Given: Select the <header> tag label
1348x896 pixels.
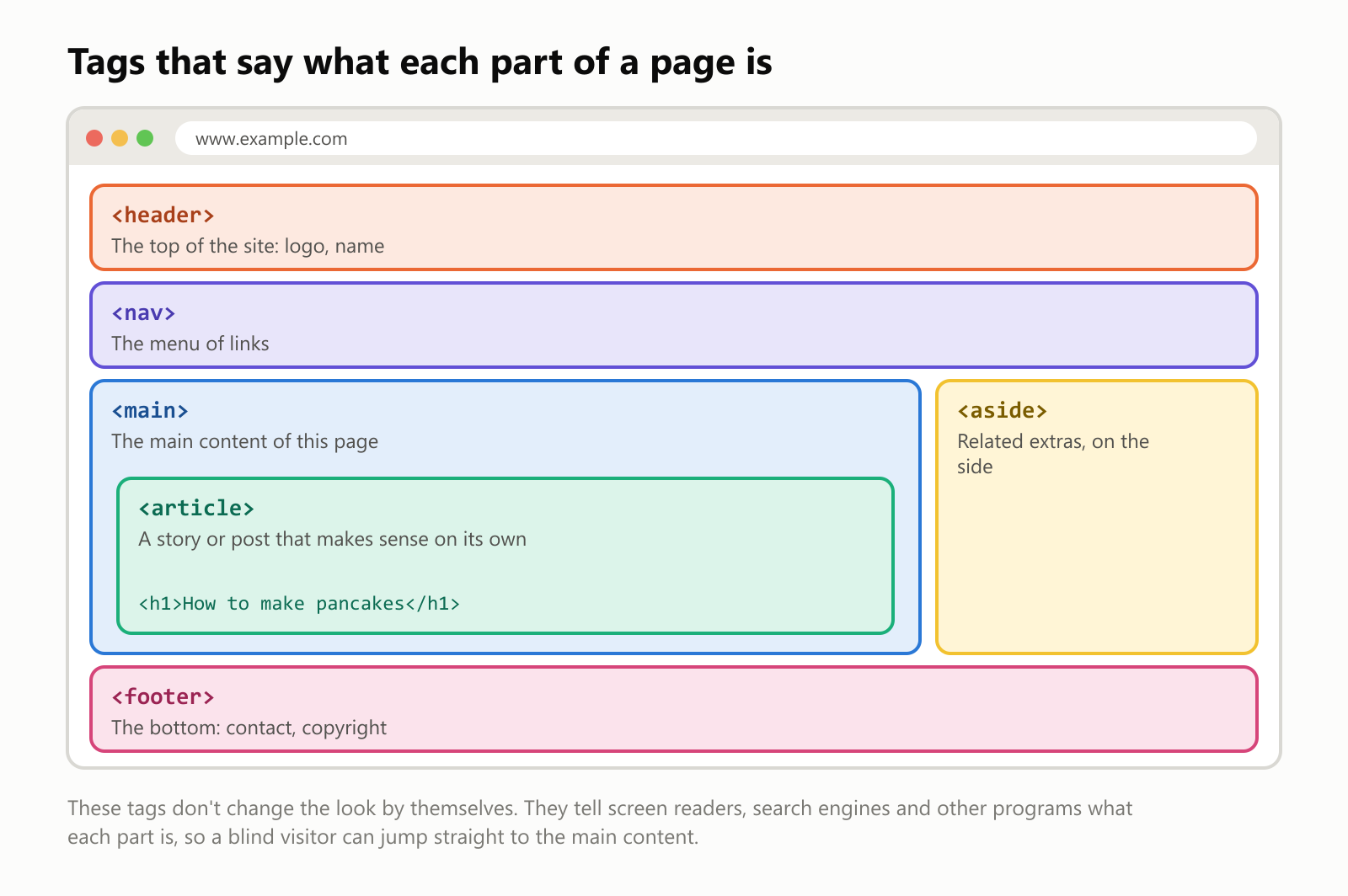Looking at the screenshot, I should click(x=163, y=215).
